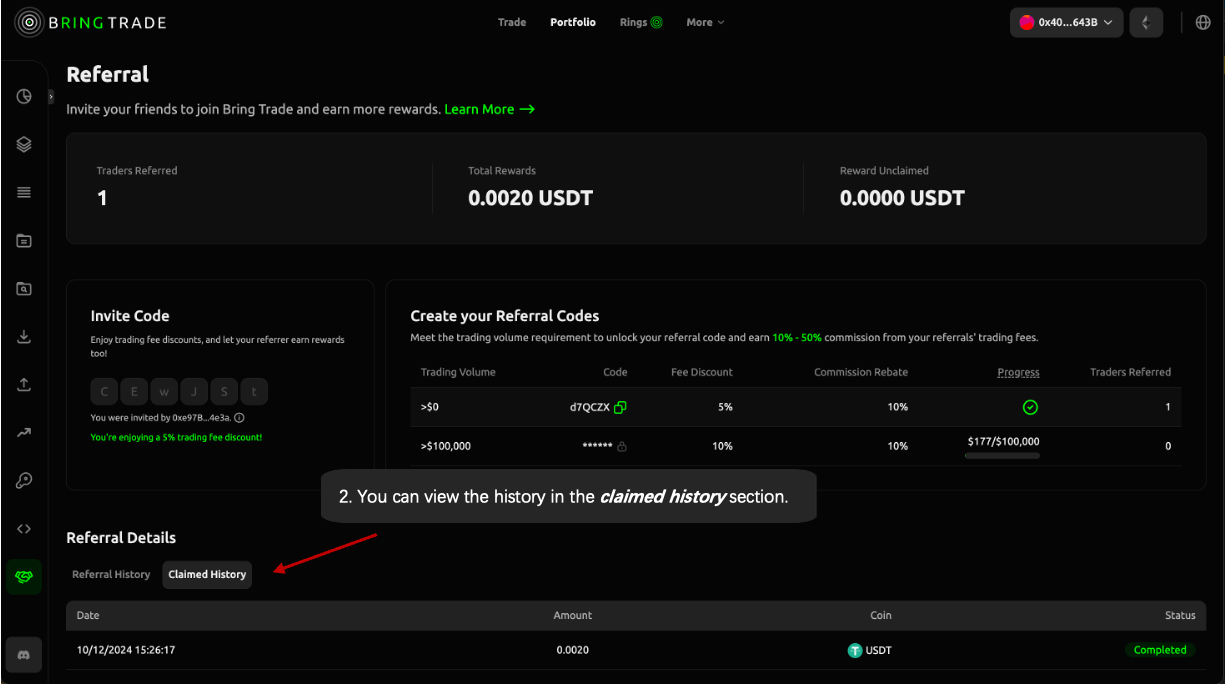
Task: Open the deposit download-arrow sidebar icon
Action: pyautogui.click(x=24, y=337)
